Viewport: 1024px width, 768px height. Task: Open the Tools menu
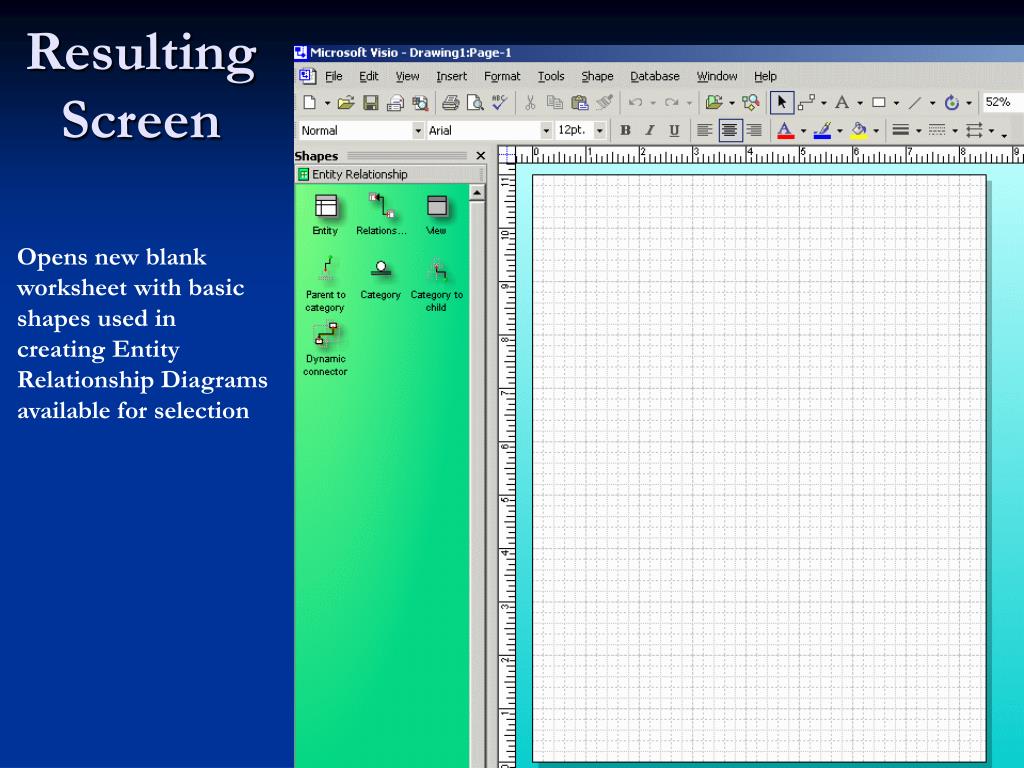[551, 76]
